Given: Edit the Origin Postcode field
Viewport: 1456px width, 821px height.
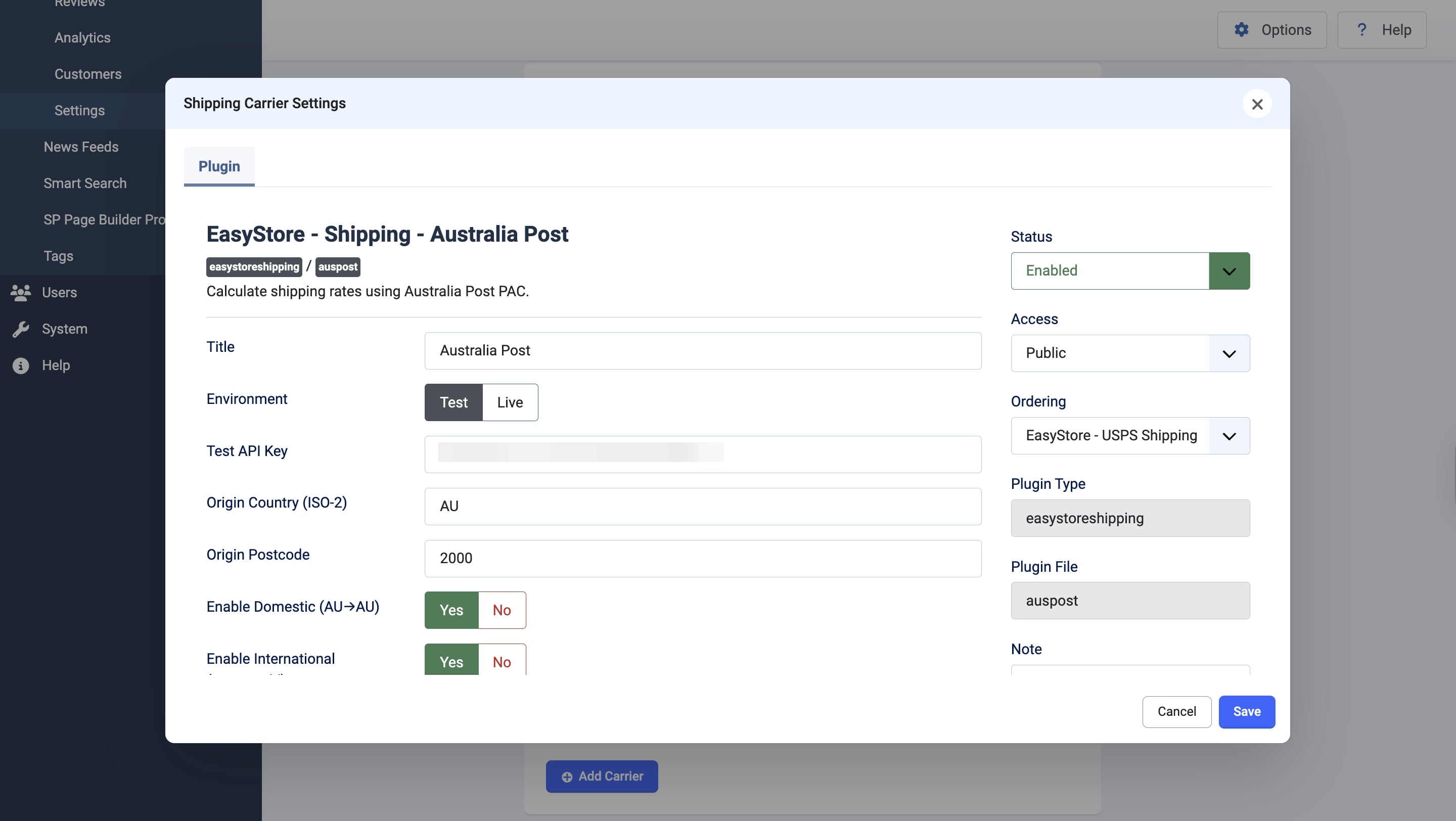Looking at the screenshot, I should [x=703, y=558].
